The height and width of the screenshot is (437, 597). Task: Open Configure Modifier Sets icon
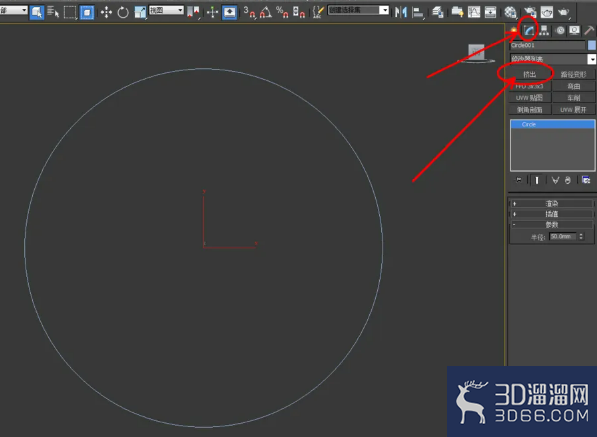coord(586,180)
